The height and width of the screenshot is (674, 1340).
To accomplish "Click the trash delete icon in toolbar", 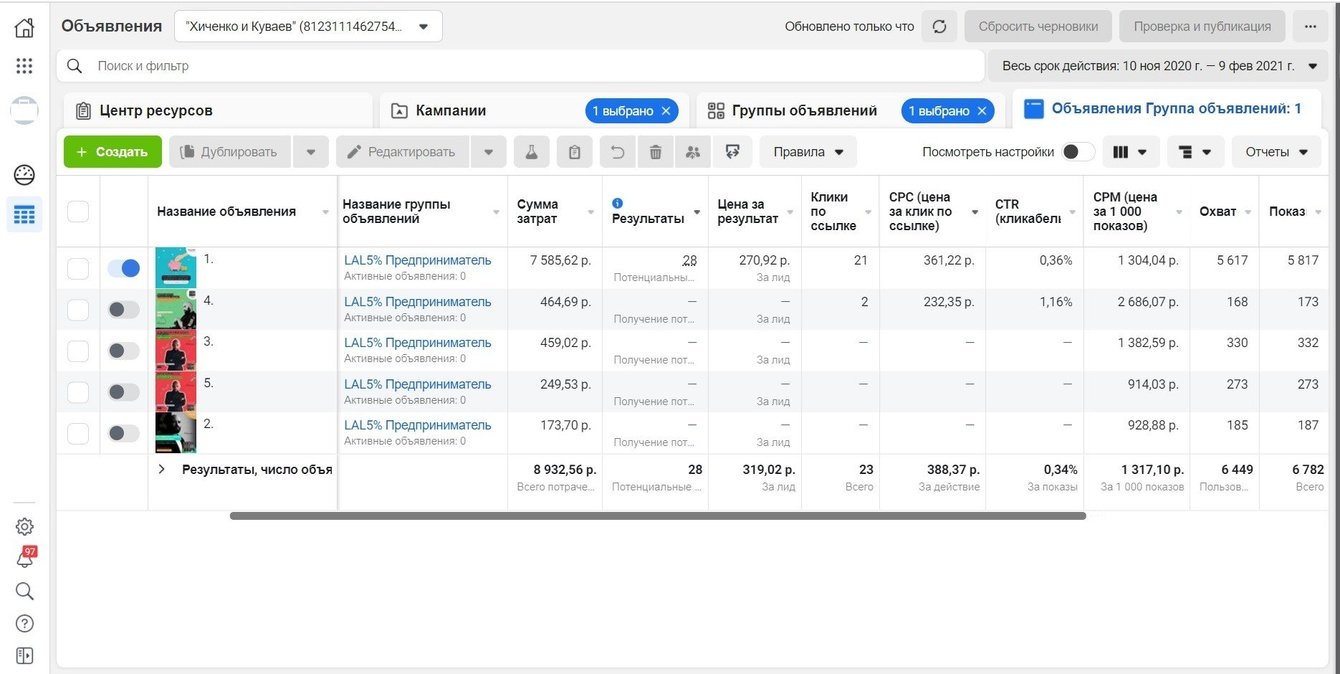I will 655,152.
